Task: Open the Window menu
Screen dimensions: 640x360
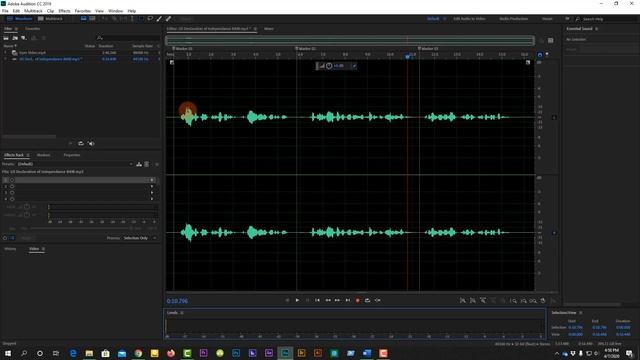Action: click(x=116, y=11)
